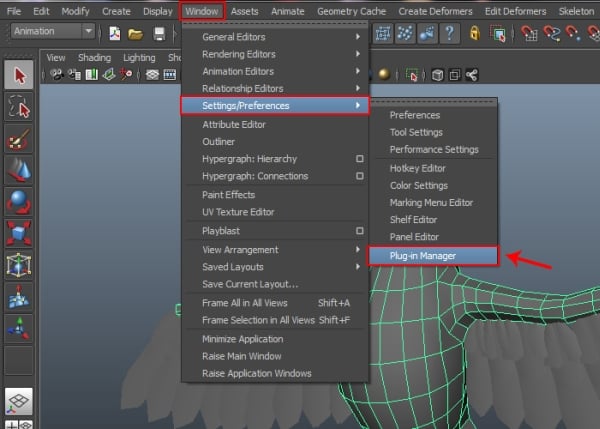Open the Hotkey Editor entry

(x=417, y=168)
